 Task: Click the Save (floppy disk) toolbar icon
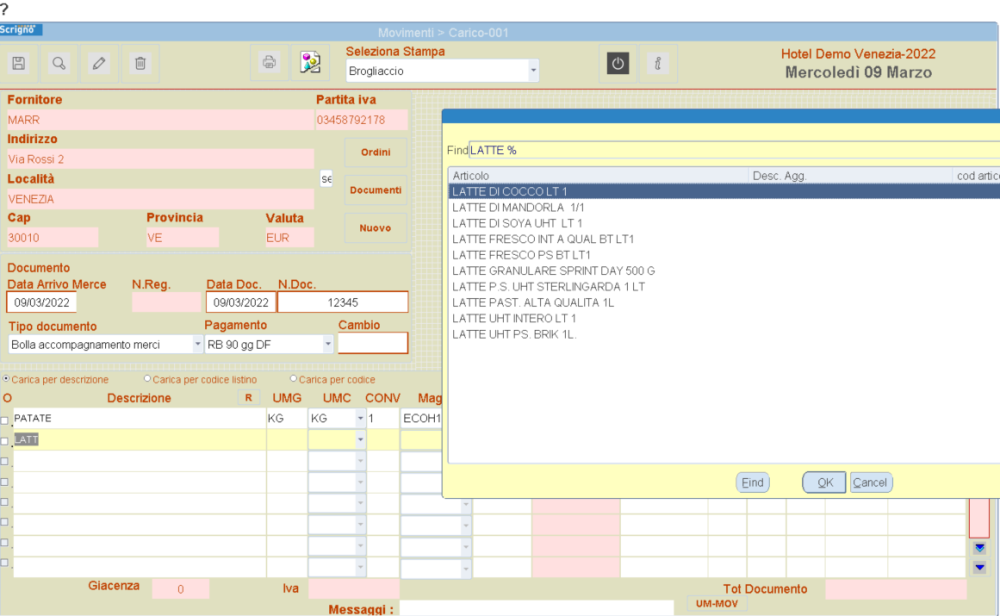click(18, 63)
